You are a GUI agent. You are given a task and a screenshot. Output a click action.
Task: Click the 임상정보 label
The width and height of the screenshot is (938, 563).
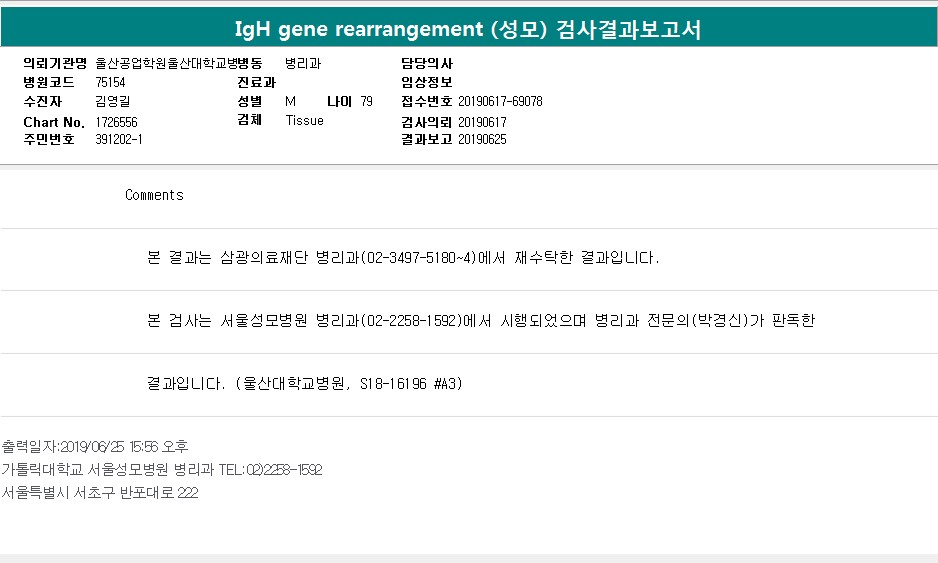coord(426,82)
